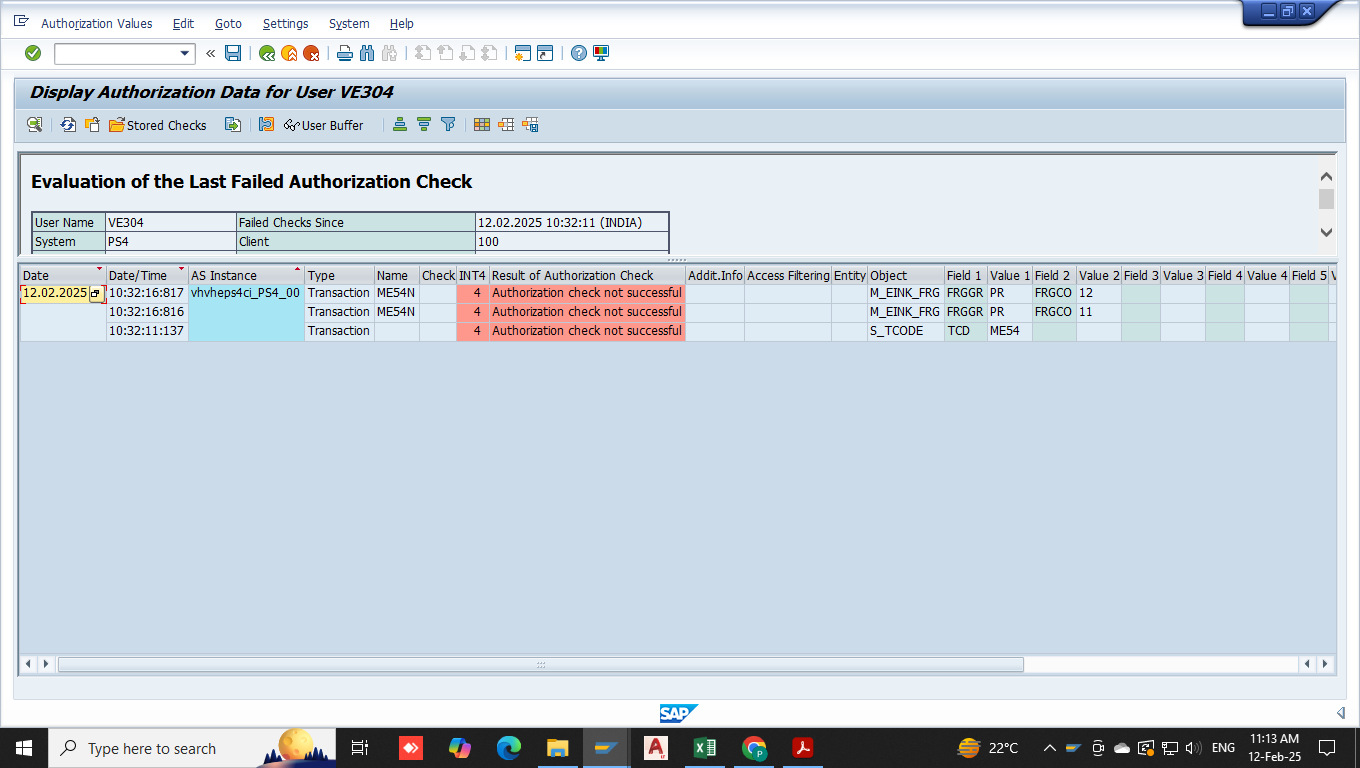The height and width of the screenshot is (768, 1360).
Task: Open Find with the binoculars icon
Action: click(366, 53)
